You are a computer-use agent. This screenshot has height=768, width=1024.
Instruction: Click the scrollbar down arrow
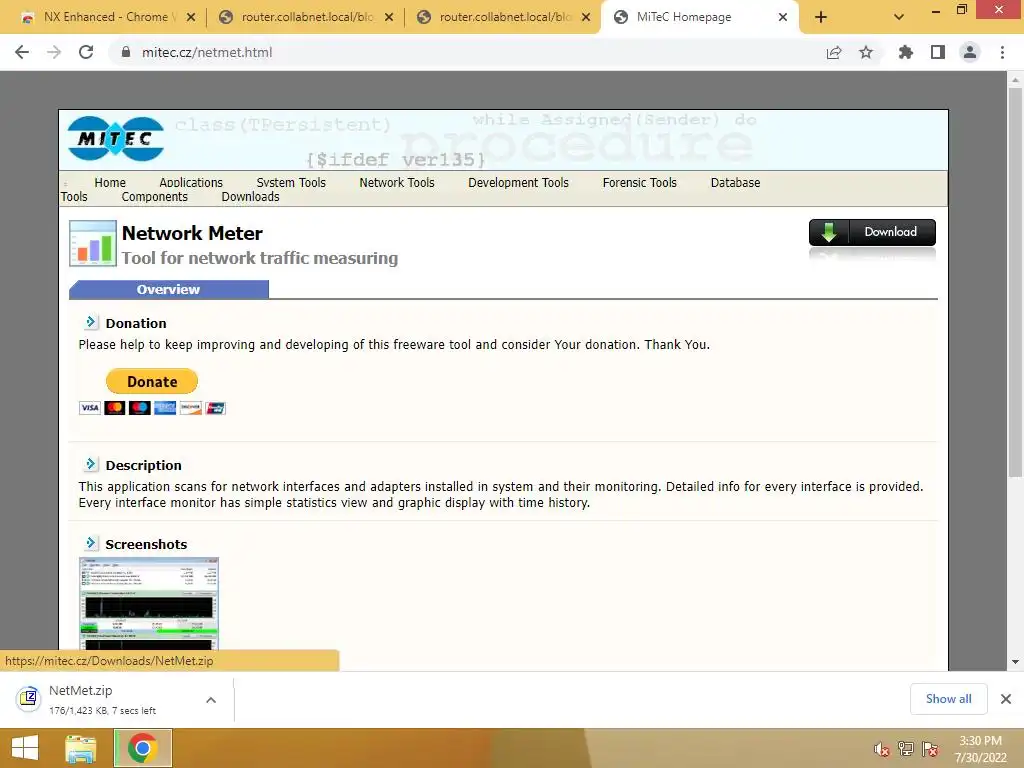(1015, 662)
